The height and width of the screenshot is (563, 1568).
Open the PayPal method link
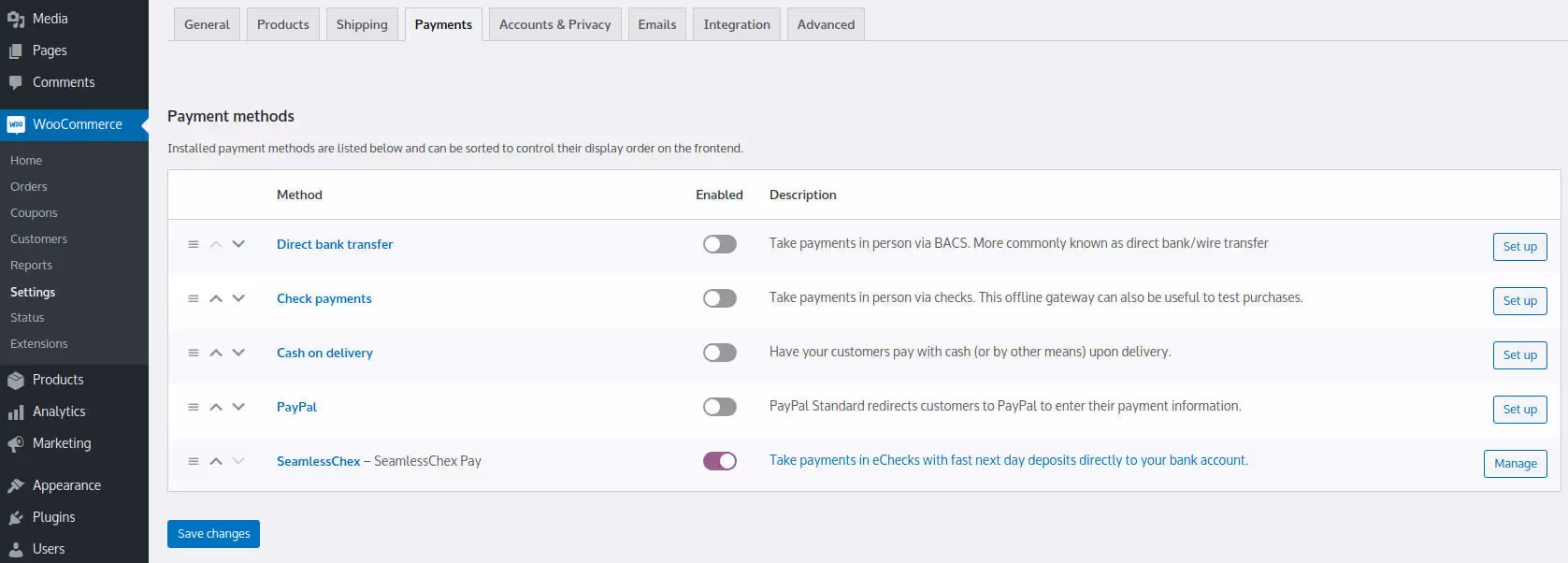[x=296, y=407]
